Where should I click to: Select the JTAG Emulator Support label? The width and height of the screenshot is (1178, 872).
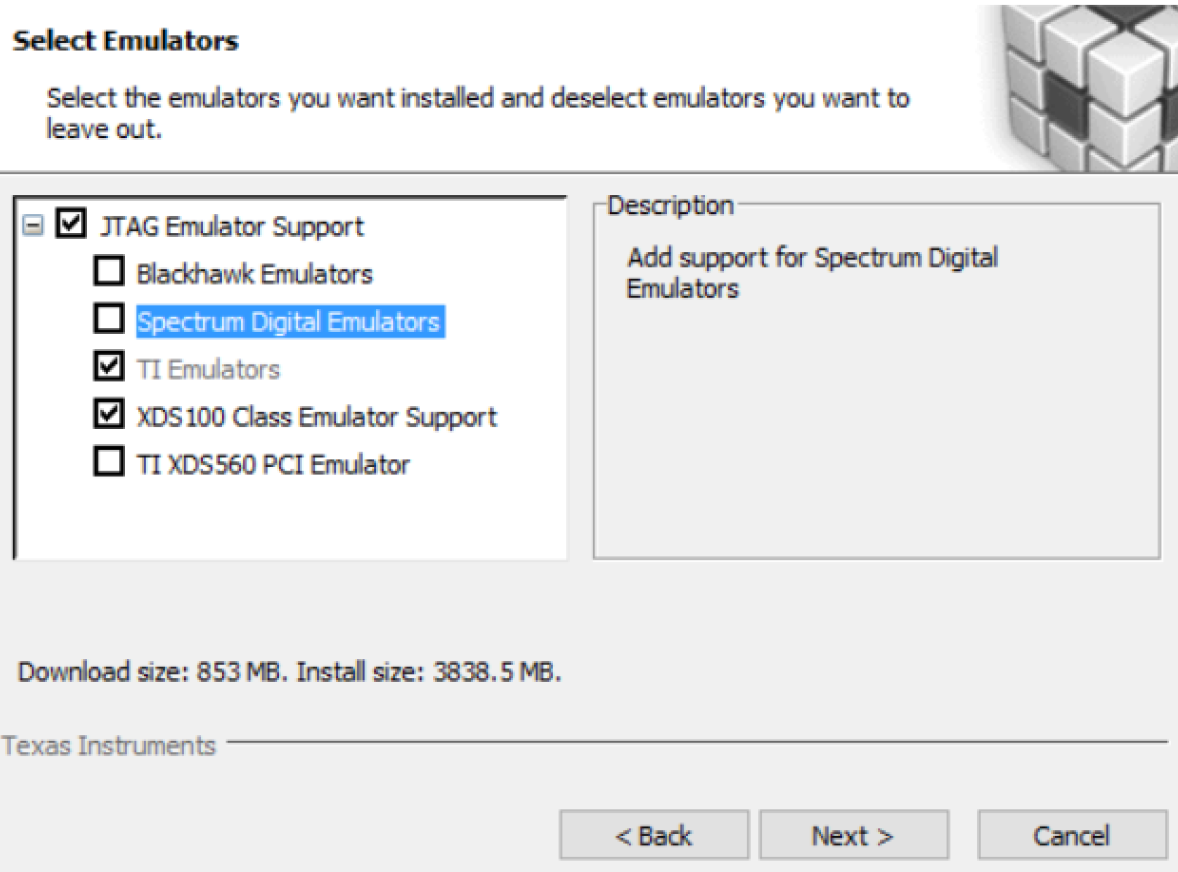point(232,226)
